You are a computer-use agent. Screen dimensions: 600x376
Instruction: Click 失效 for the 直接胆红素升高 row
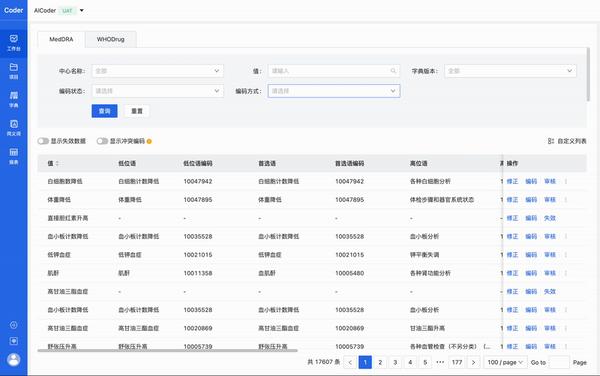click(550, 218)
